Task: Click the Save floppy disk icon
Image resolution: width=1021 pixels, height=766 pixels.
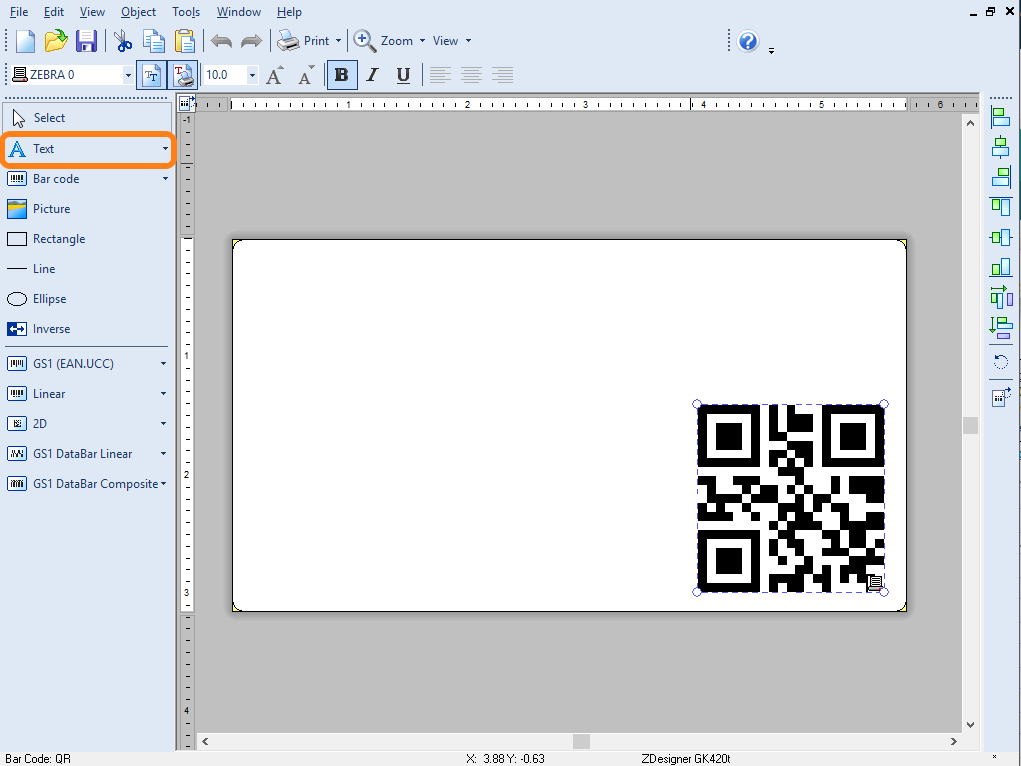Action: (86, 41)
